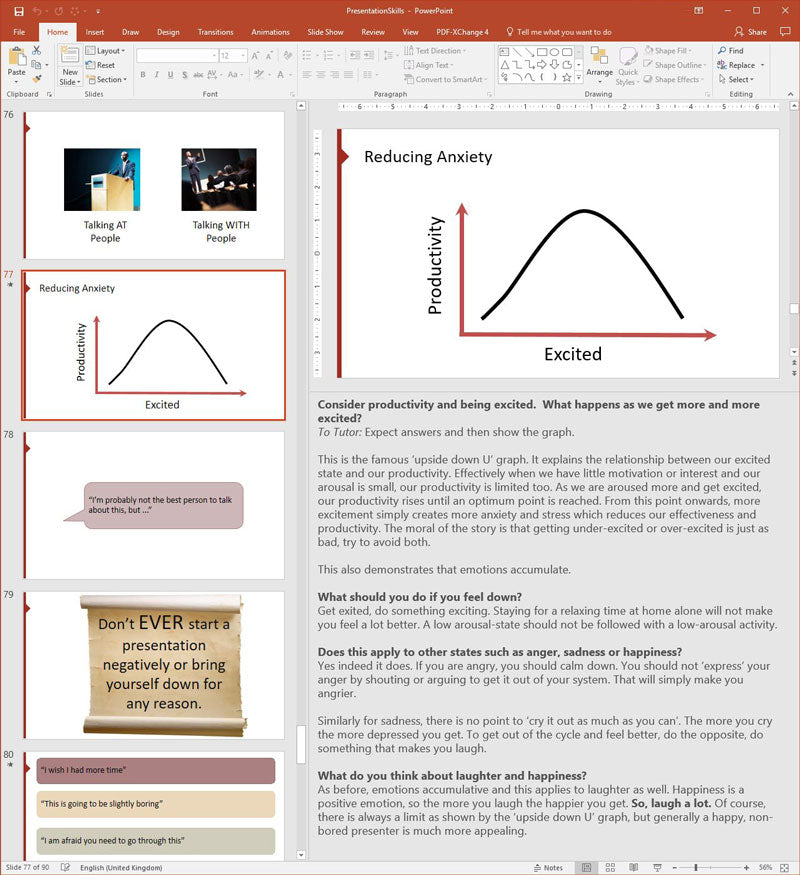Viewport: 800px width, 875px height.
Task: Click the Clear All Formatting icon
Action: (x=288, y=55)
